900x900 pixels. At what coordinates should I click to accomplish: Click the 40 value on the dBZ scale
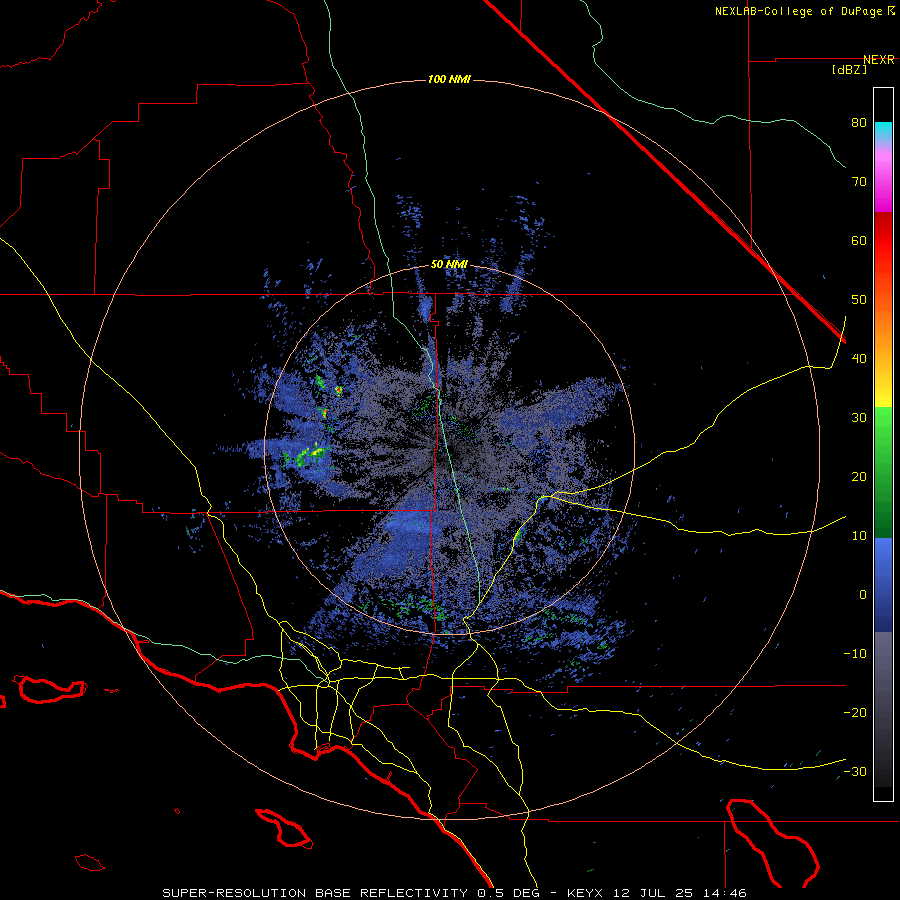click(x=859, y=359)
